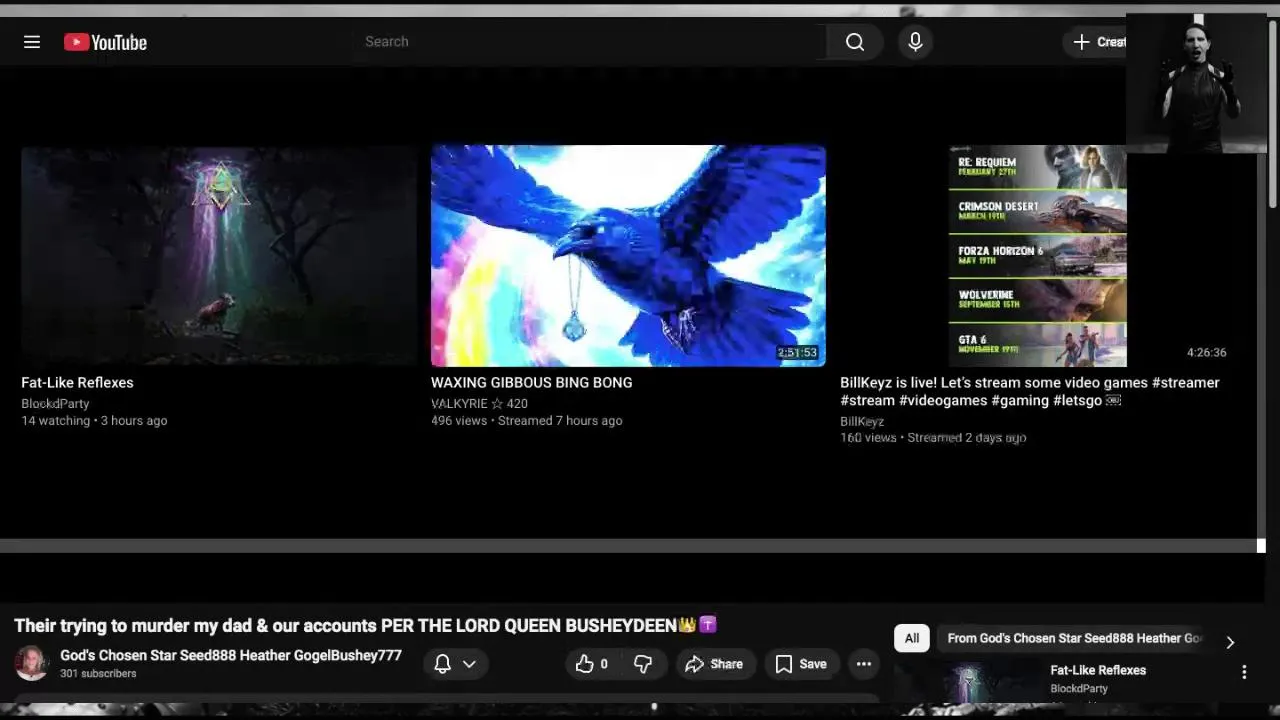Viewport: 1280px width, 720px height.
Task: Click the notification bell icon
Action: [x=442, y=664]
